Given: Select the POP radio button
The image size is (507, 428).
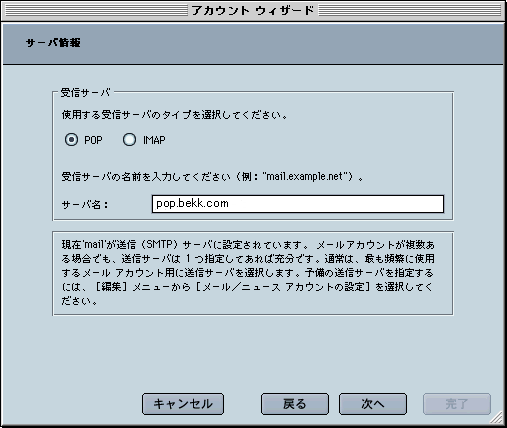Looking at the screenshot, I should tap(71, 140).
